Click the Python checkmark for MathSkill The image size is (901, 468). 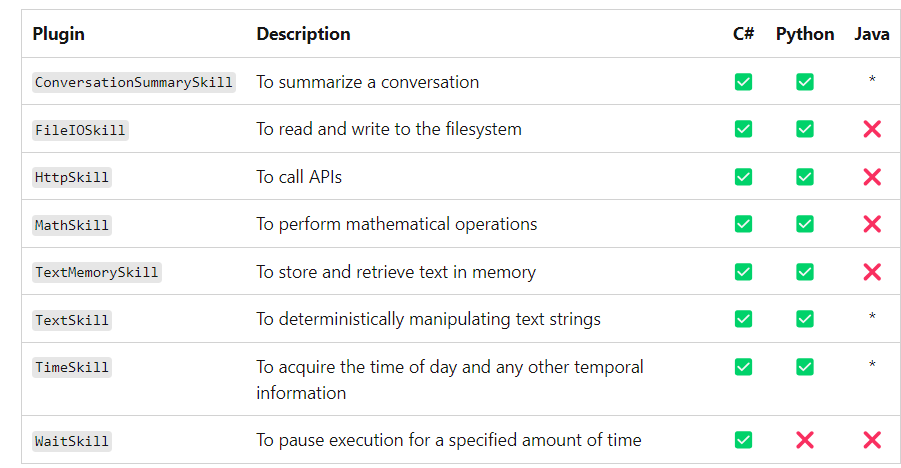point(804,224)
